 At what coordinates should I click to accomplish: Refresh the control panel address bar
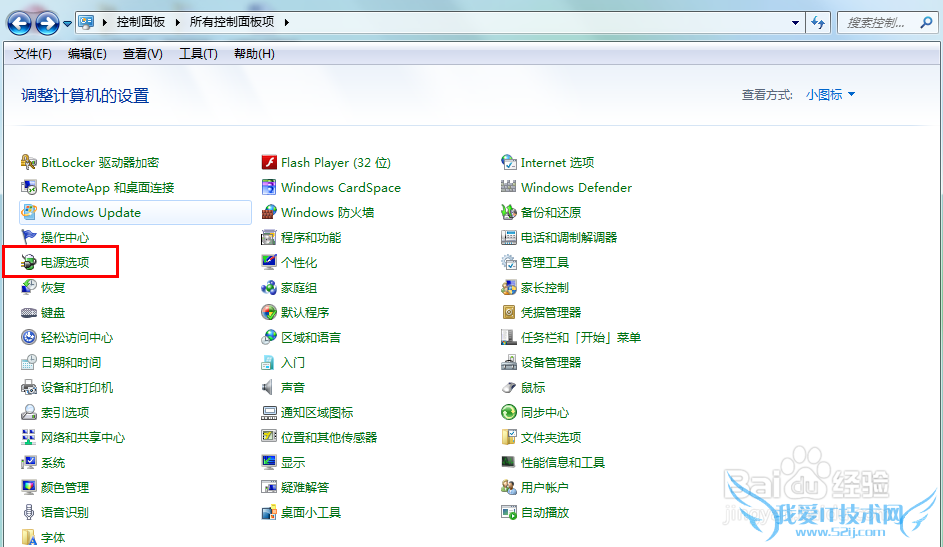point(818,23)
